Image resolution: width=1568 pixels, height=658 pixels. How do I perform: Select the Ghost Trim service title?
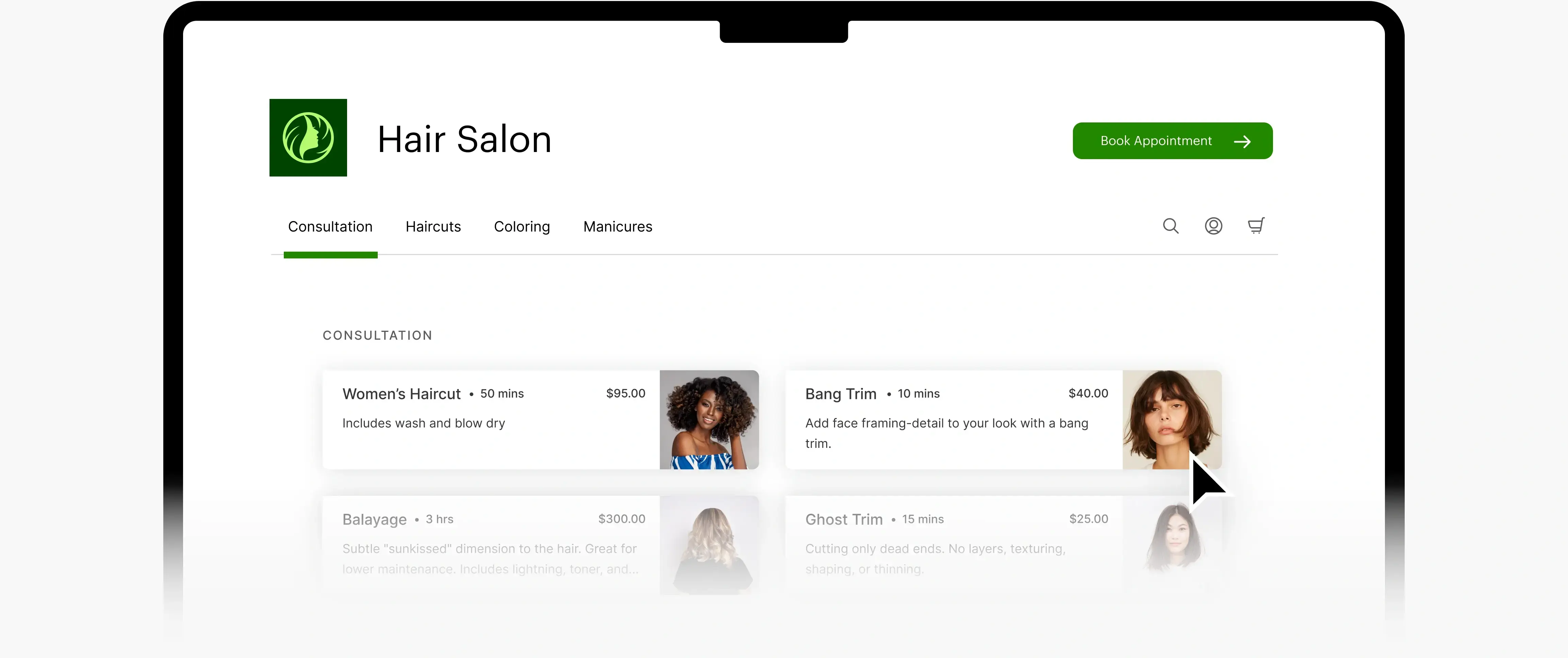coord(844,519)
